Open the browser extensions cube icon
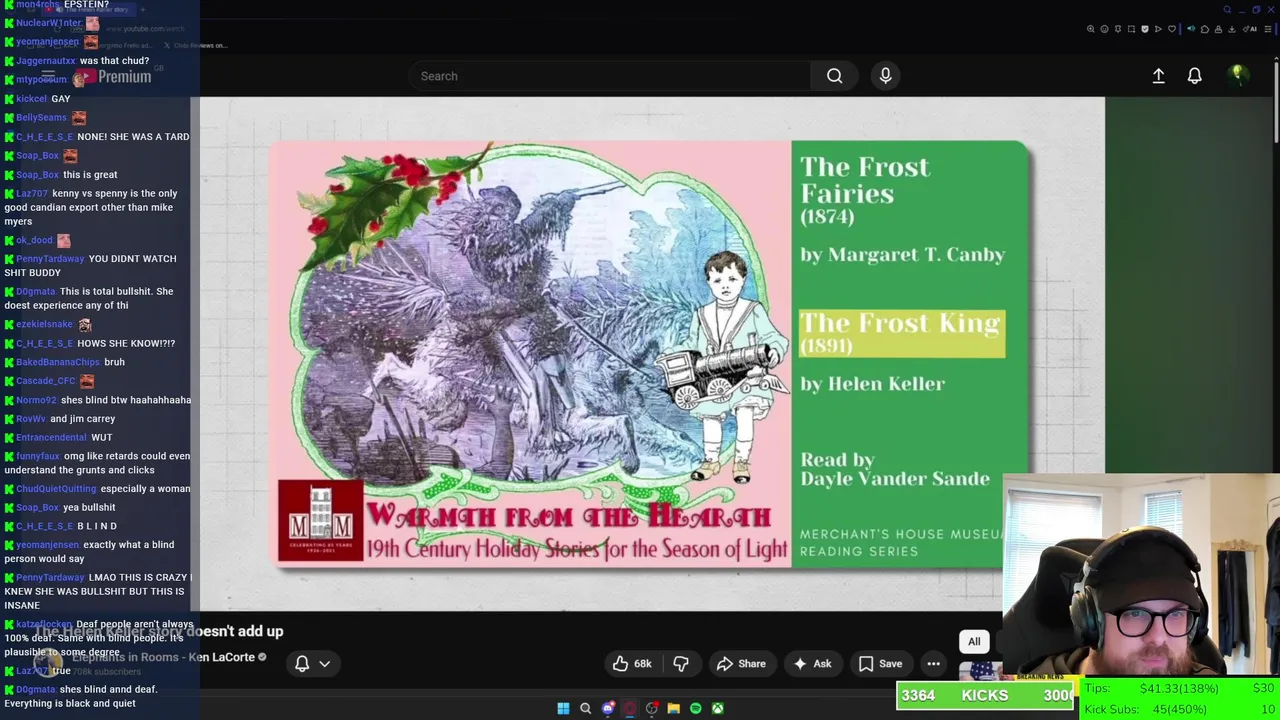This screenshot has width=1280, height=720. click(1205, 29)
